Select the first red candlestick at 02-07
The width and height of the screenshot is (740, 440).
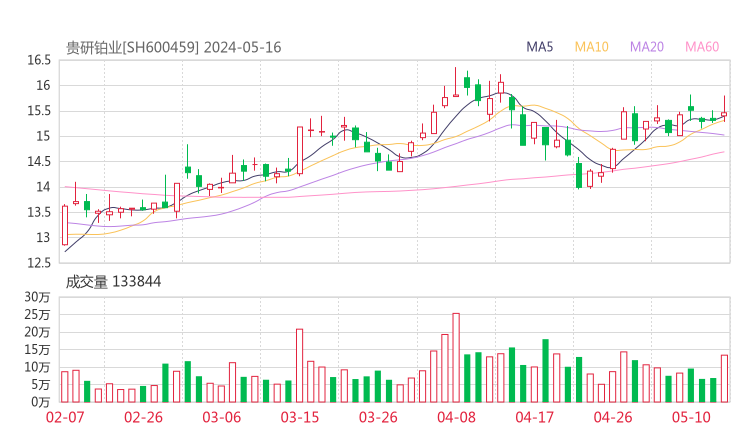(x=65, y=225)
